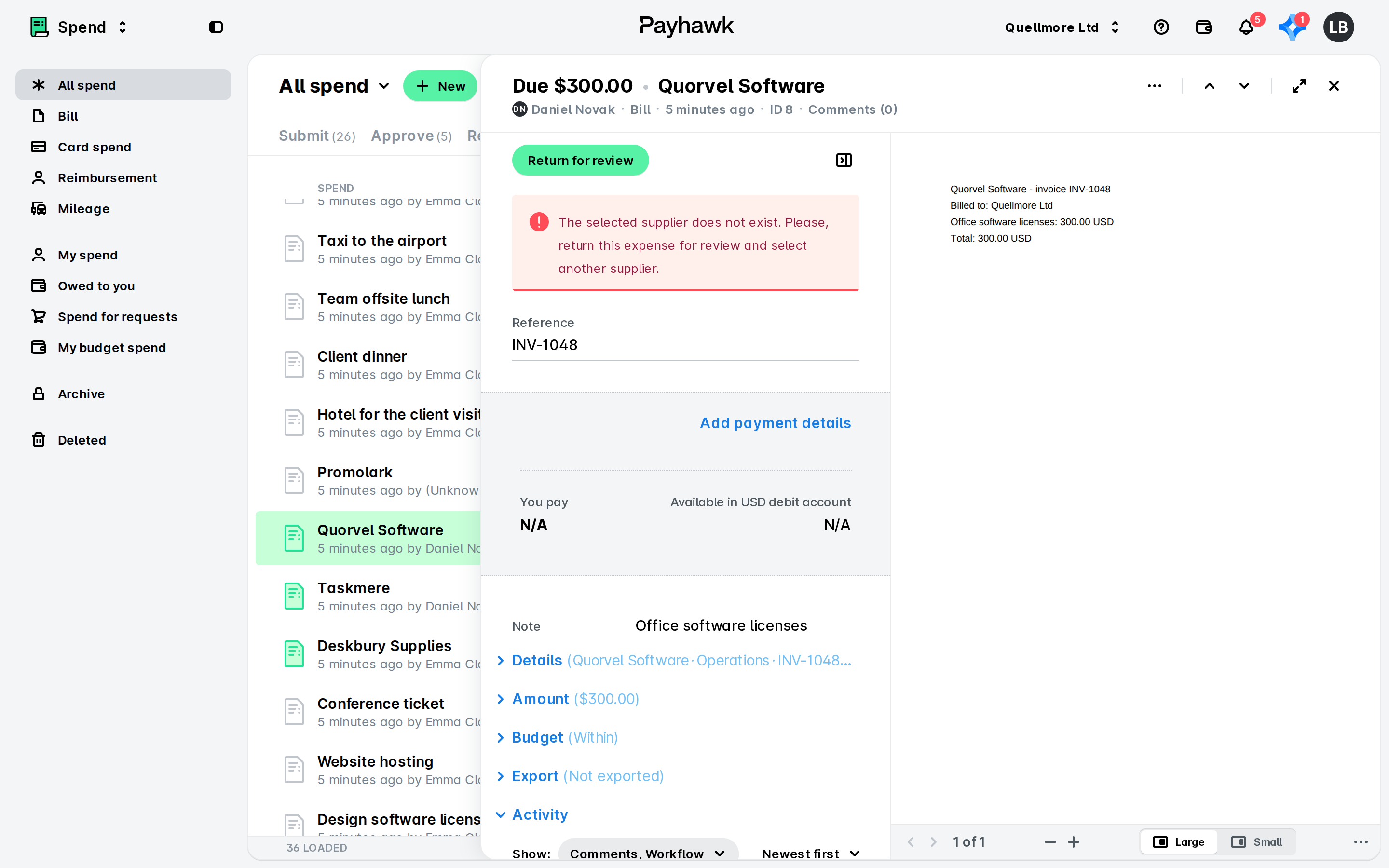Click the Reference field INV-1048
This screenshot has width=1389, height=868.
(x=685, y=345)
